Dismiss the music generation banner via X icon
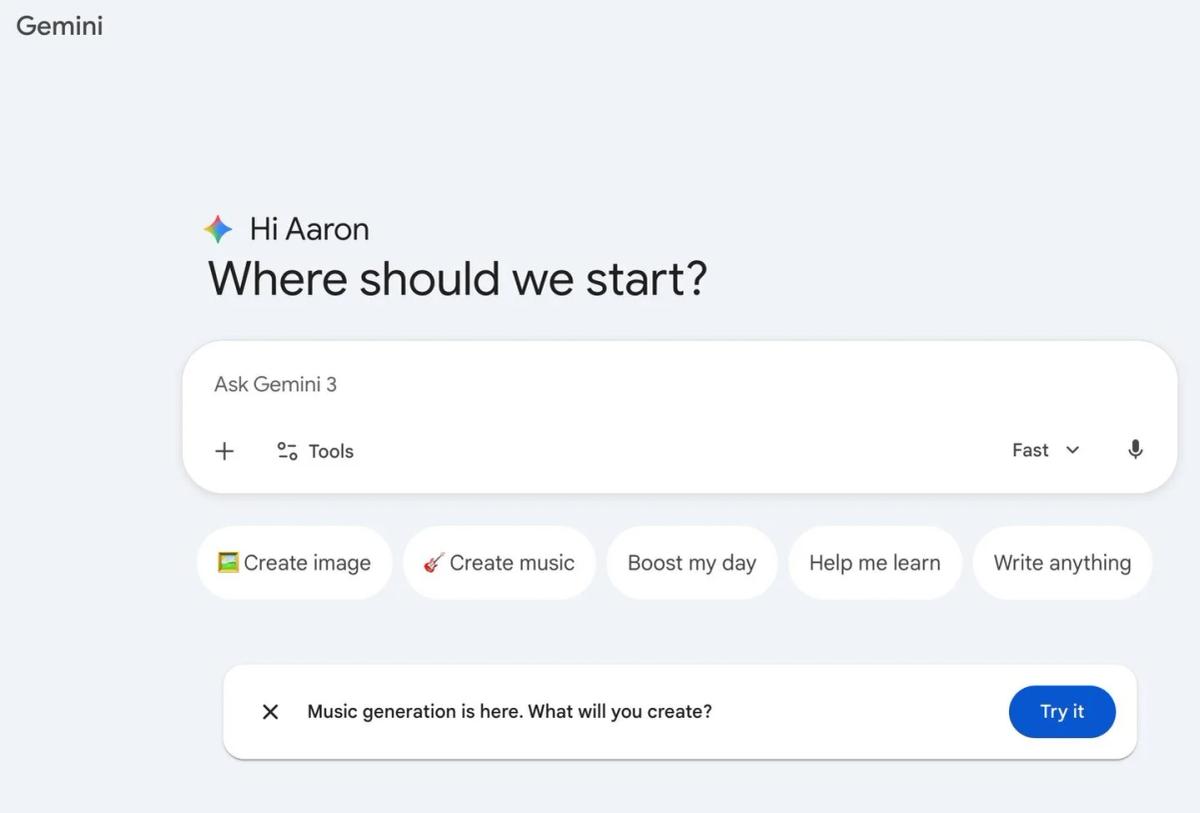The image size is (1200, 813). tap(269, 711)
